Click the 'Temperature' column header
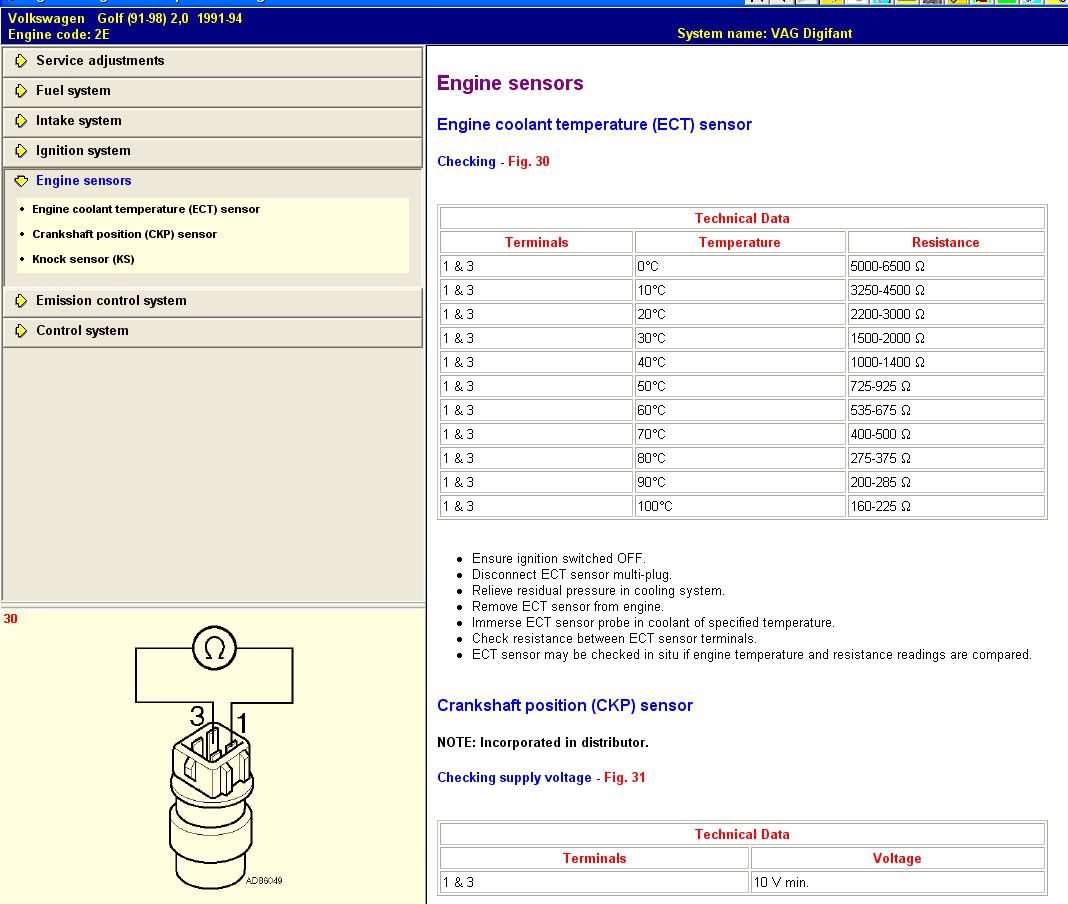 740,243
